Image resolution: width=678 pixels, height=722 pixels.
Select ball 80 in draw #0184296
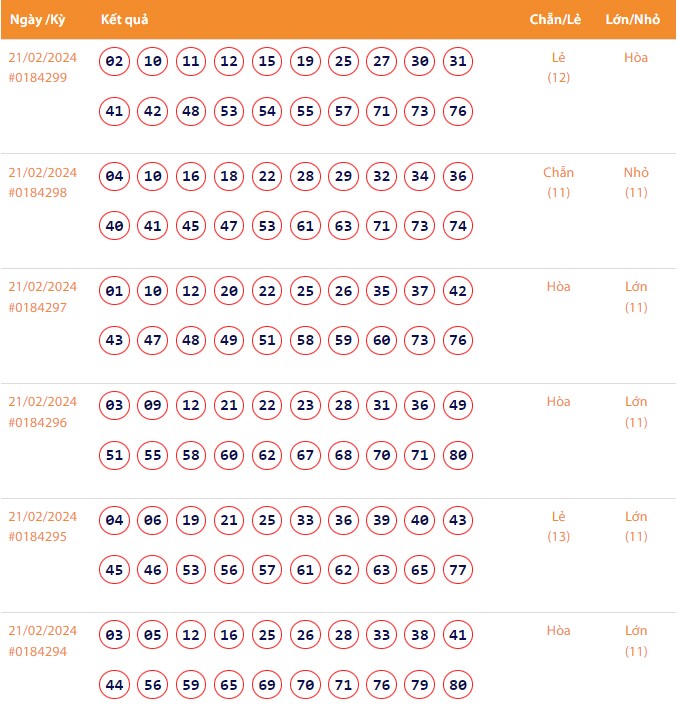[x=458, y=455]
